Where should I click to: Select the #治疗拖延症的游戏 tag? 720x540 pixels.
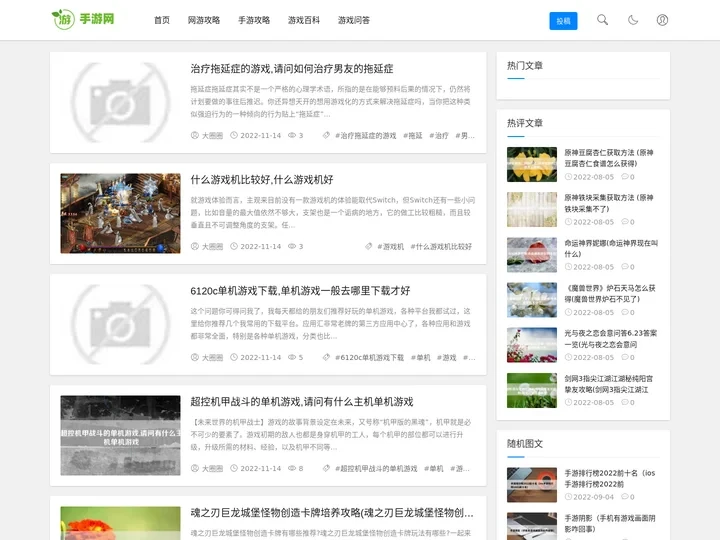click(366, 135)
